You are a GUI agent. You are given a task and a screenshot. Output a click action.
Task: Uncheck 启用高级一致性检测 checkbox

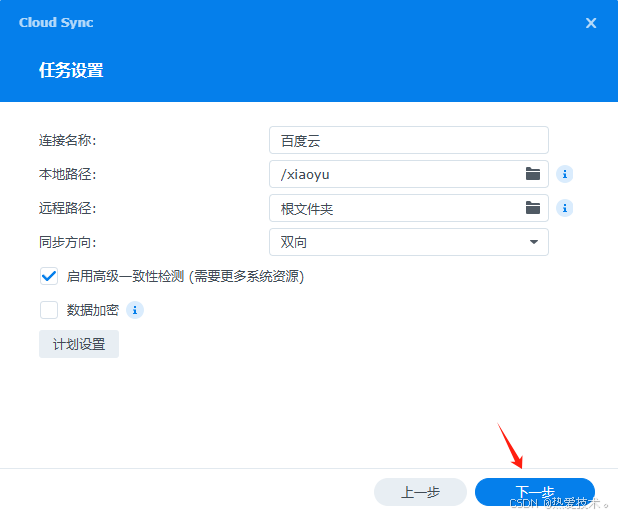49,276
